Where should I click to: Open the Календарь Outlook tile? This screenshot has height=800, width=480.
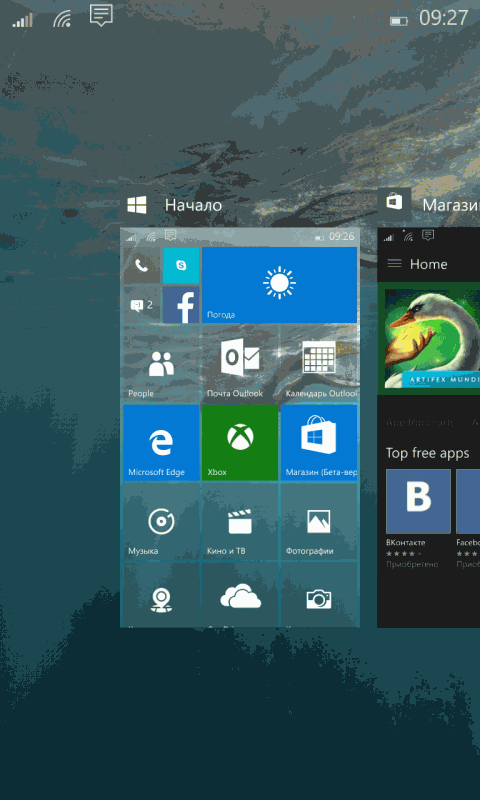tap(319, 364)
